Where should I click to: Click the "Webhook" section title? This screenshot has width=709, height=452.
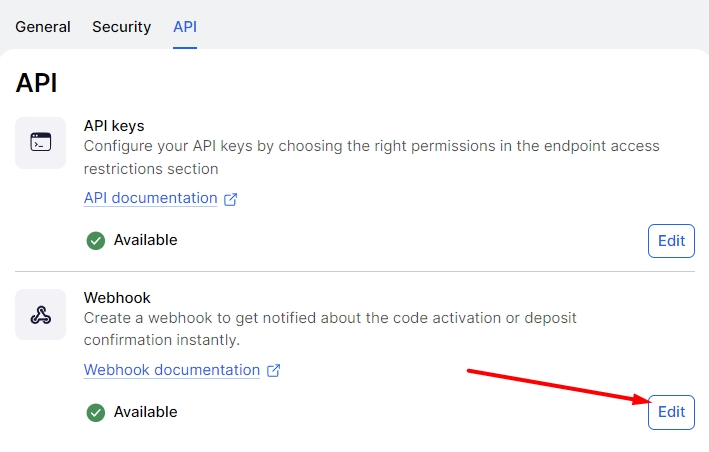[x=117, y=298]
